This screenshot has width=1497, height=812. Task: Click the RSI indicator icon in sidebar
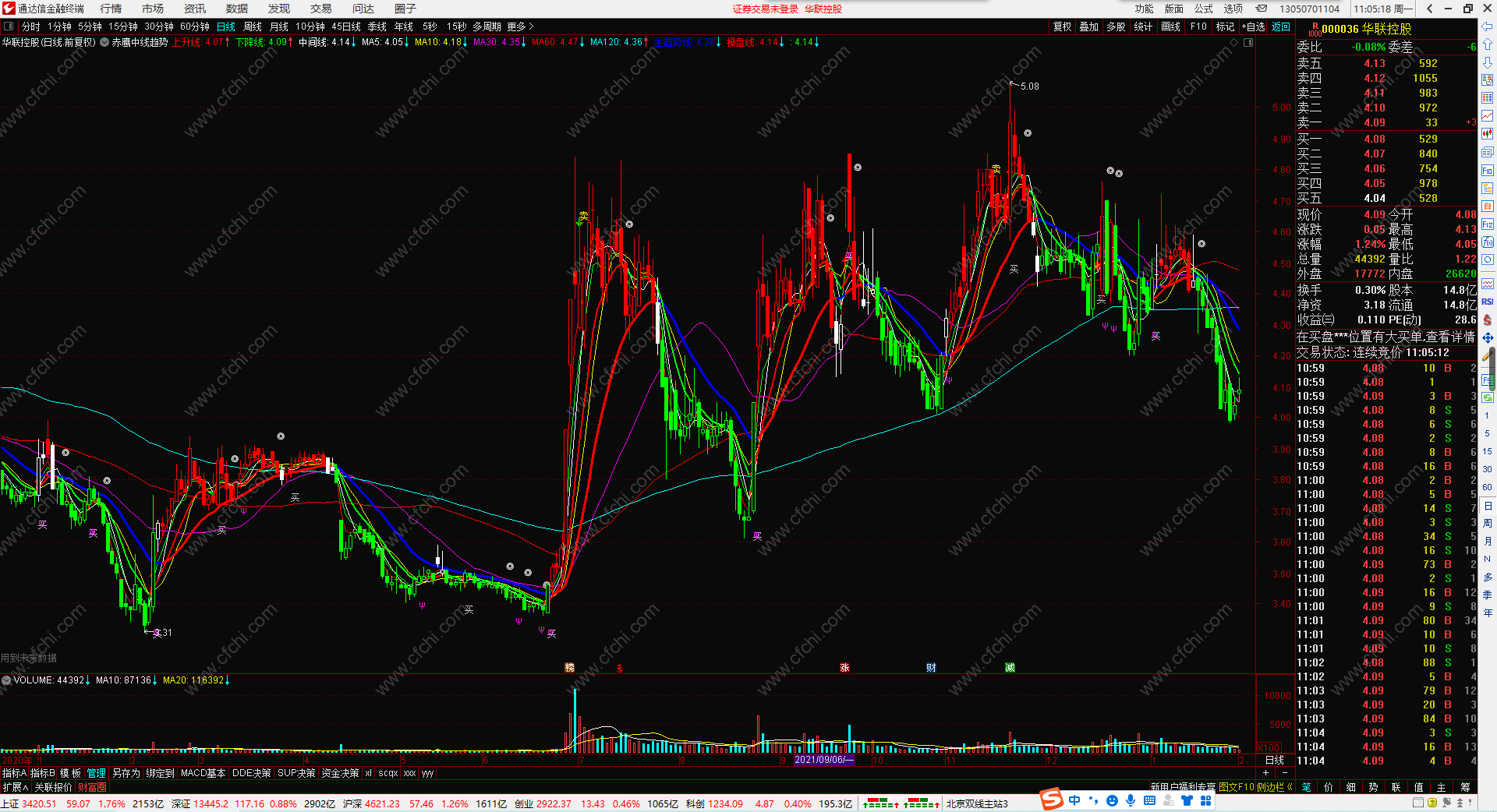pyautogui.click(x=1488, y=302)
